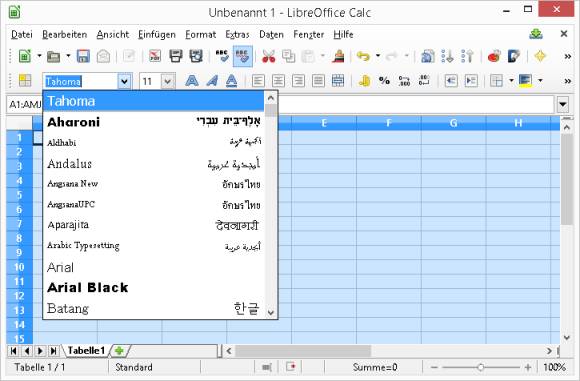Align text left

point(258,81)
